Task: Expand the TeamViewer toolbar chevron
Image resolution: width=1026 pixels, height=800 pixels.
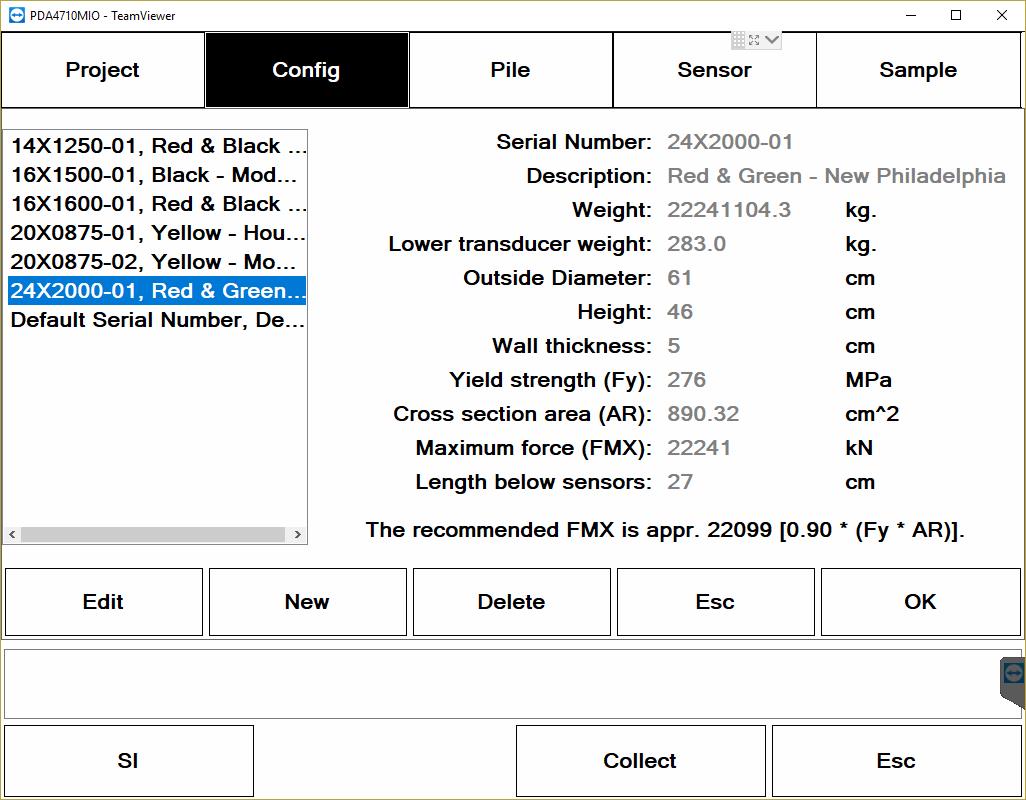Action: click(x=771, y=40)
